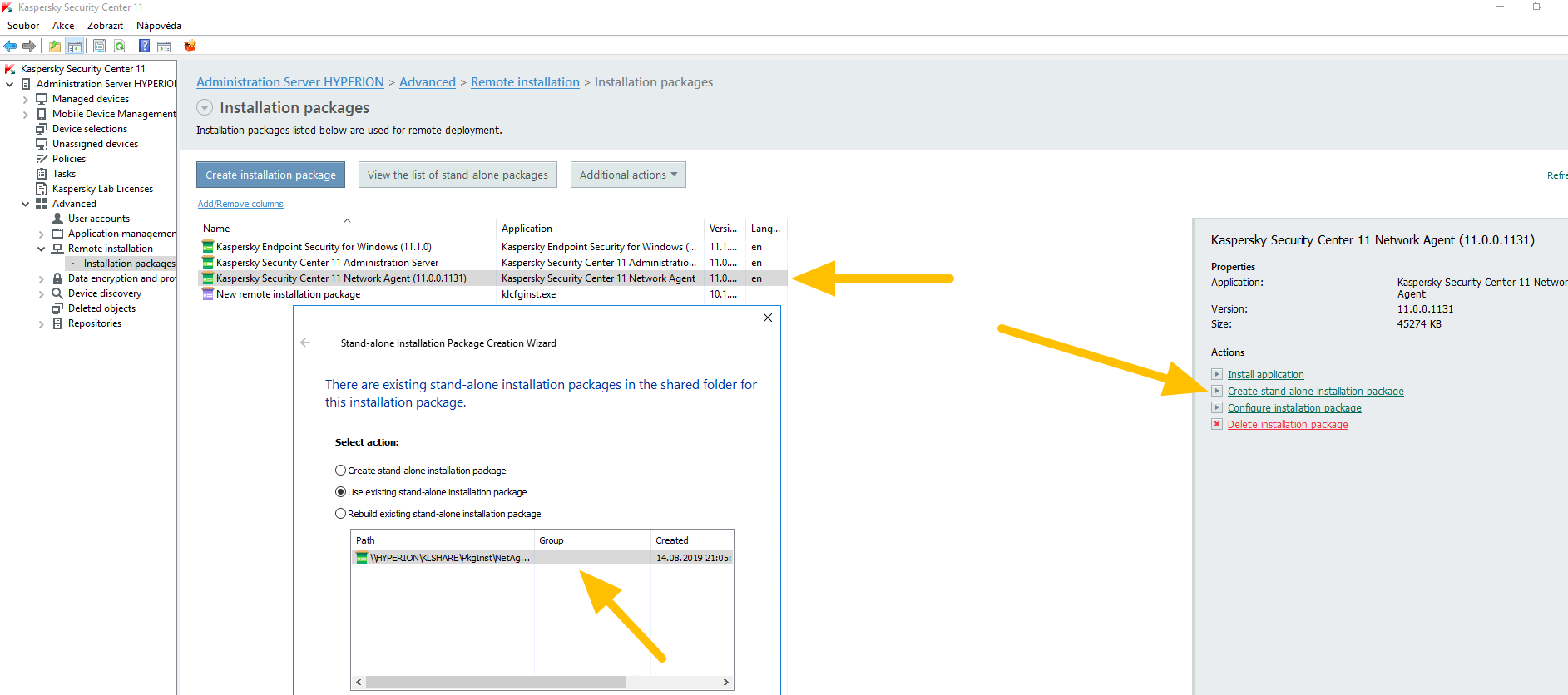Select the \\HYPERION\KLSHARE\PkgInst path row
This screenshot has height=695, width=1568.
[x=542, y=558]
